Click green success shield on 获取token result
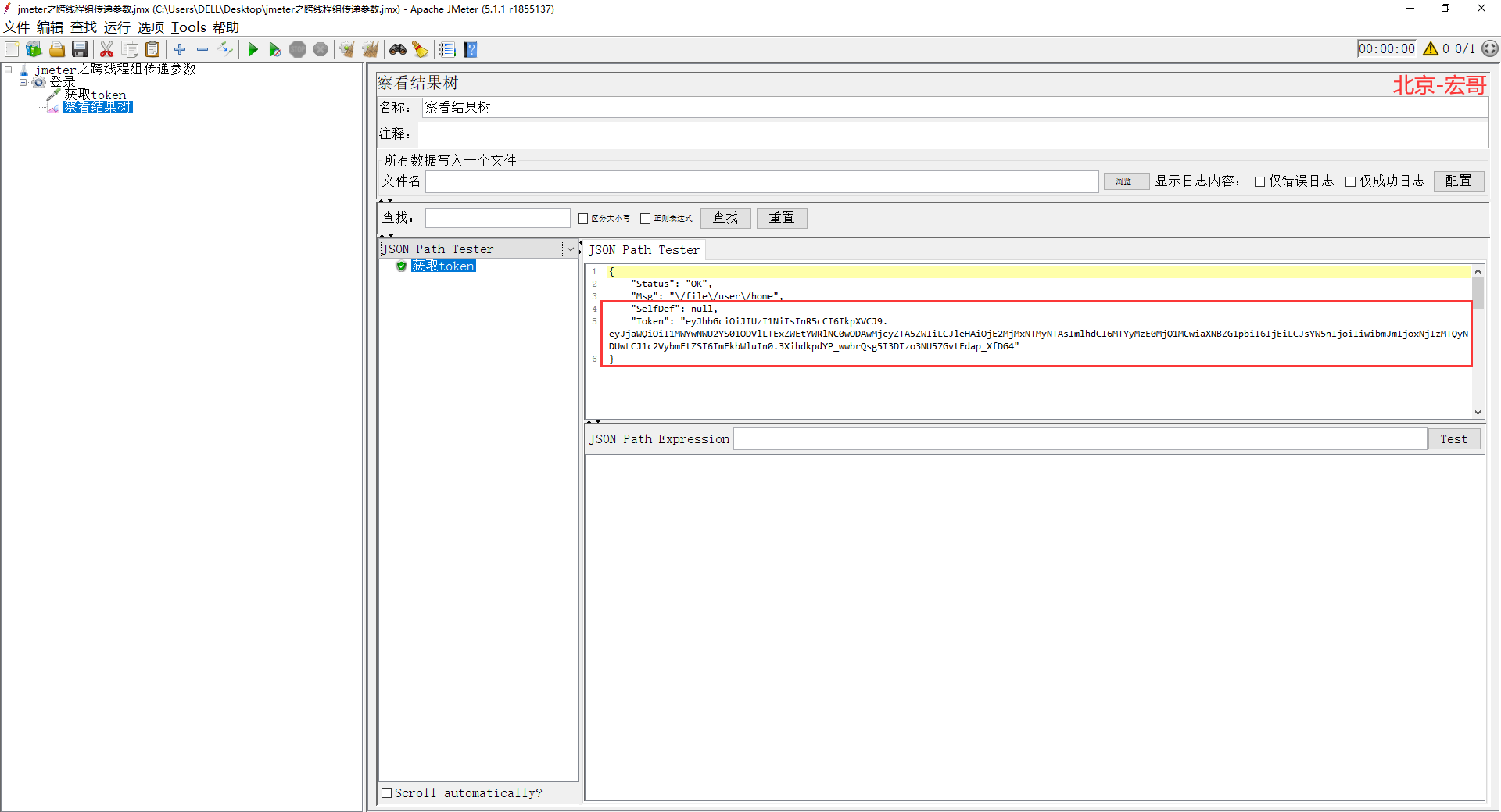The height and width of the screenshot is (812, 1501). coord(402,266)
